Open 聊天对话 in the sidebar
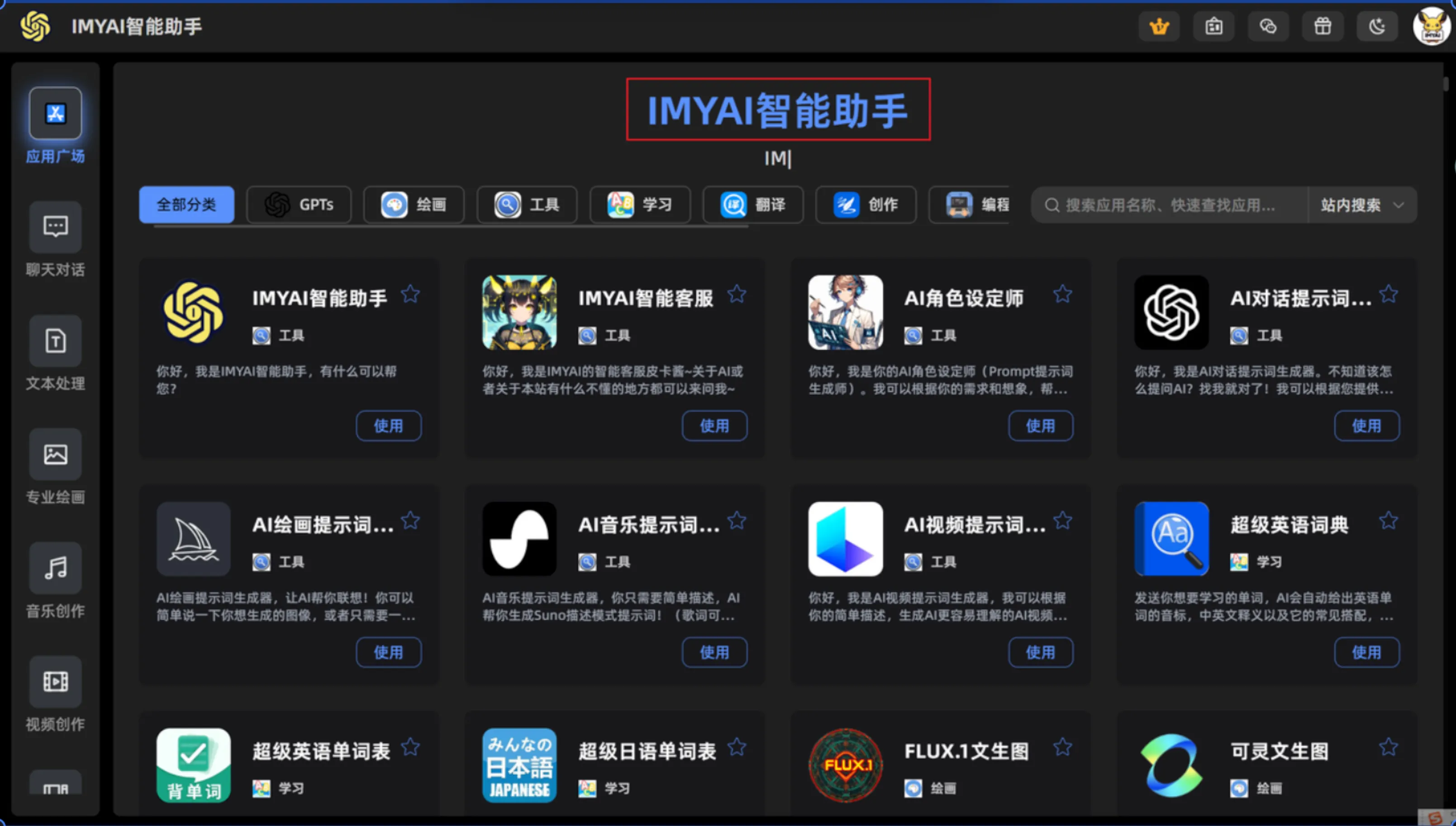Screen dimensions: 1456x826 click(x=55, y=239)
